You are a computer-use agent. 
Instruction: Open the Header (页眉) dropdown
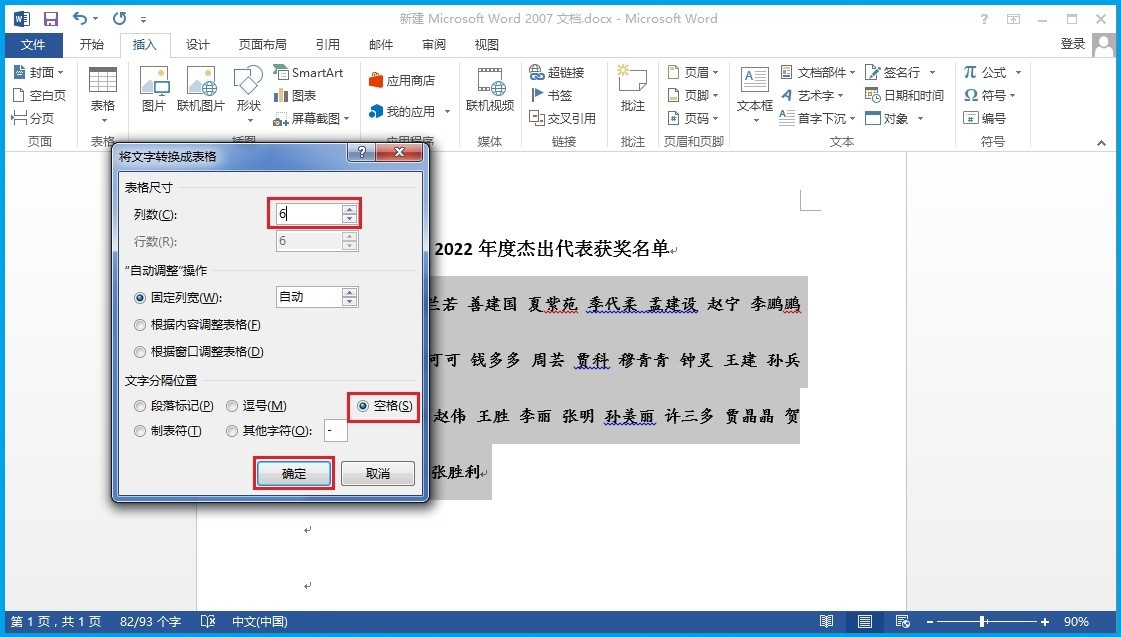click(693, 72)
